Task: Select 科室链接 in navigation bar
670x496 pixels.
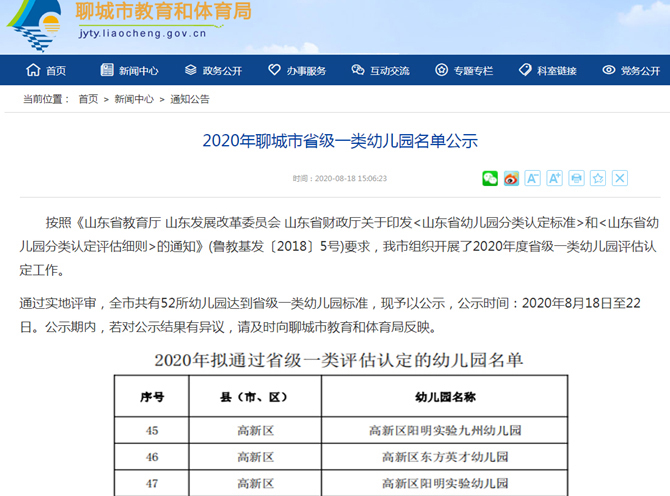Action: click(547, 71)
